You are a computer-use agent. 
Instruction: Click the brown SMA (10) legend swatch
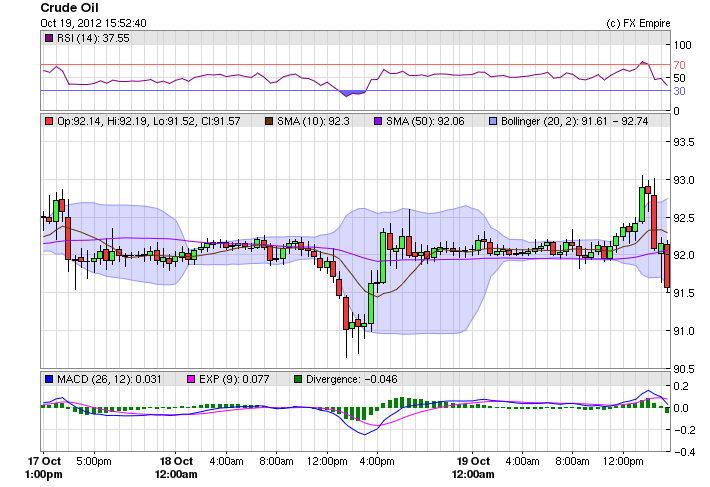(x=269, y=121)
